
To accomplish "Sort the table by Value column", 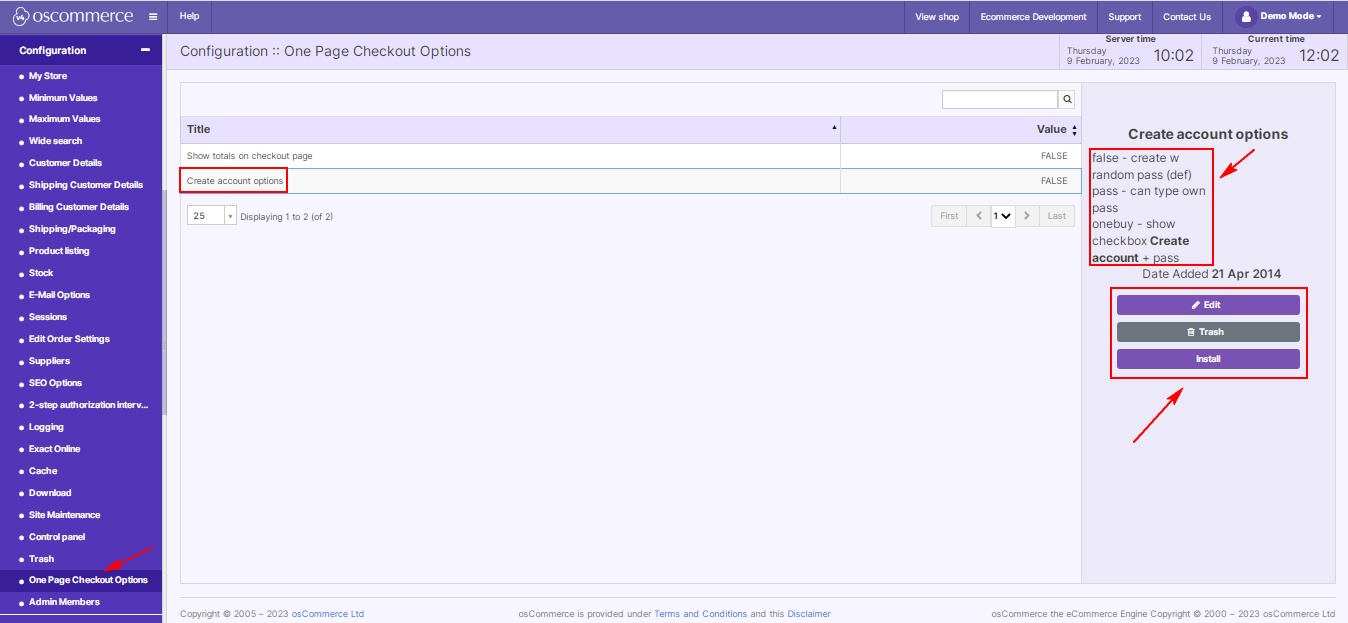I will click(x=960, y=129).
